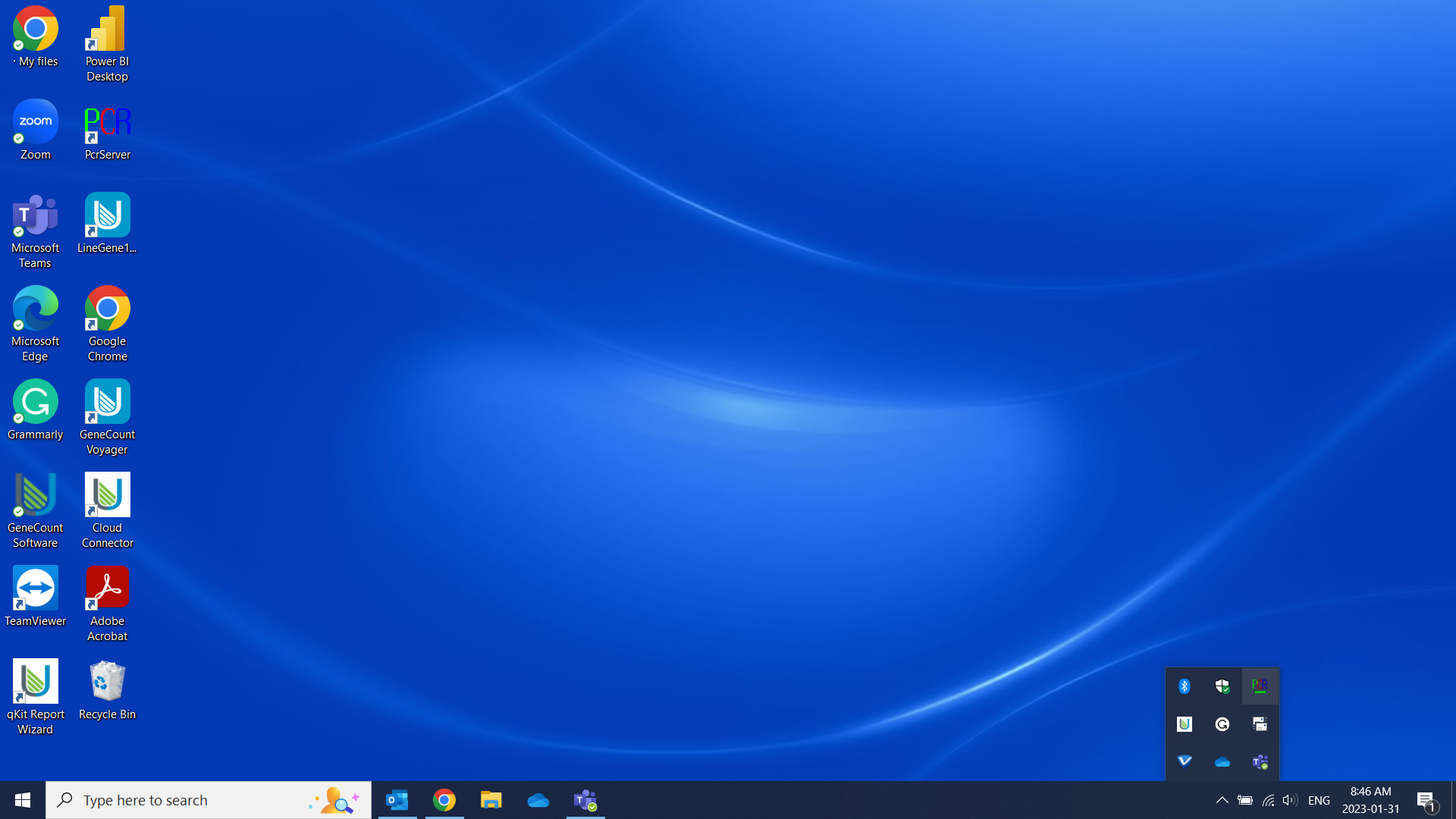
Task: Switch to Teams in the taskbar
Action: coord(585,800)
